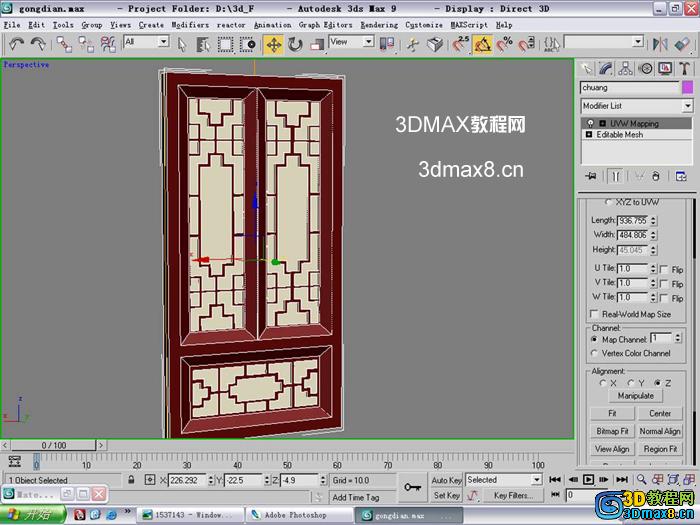
Task: Open the Graph Editors menu
Action: (x=325, y=25)
